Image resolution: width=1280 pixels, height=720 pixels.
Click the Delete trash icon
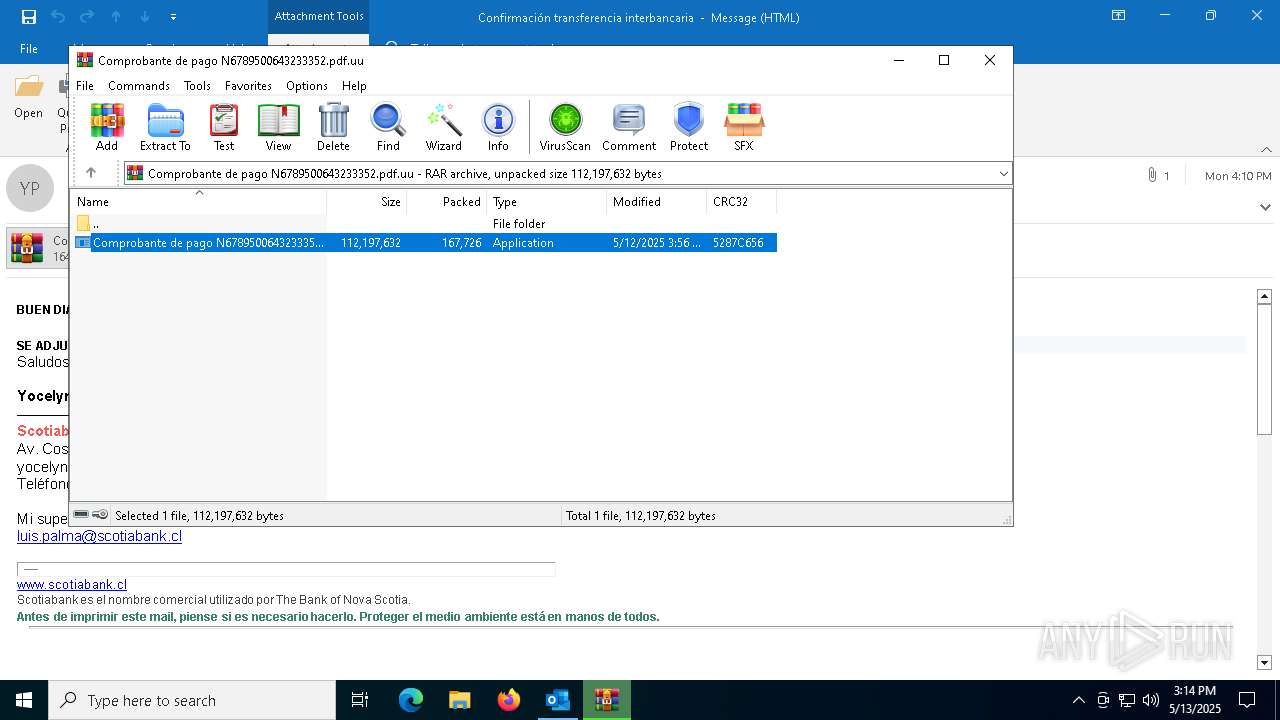tap(333, 127)
